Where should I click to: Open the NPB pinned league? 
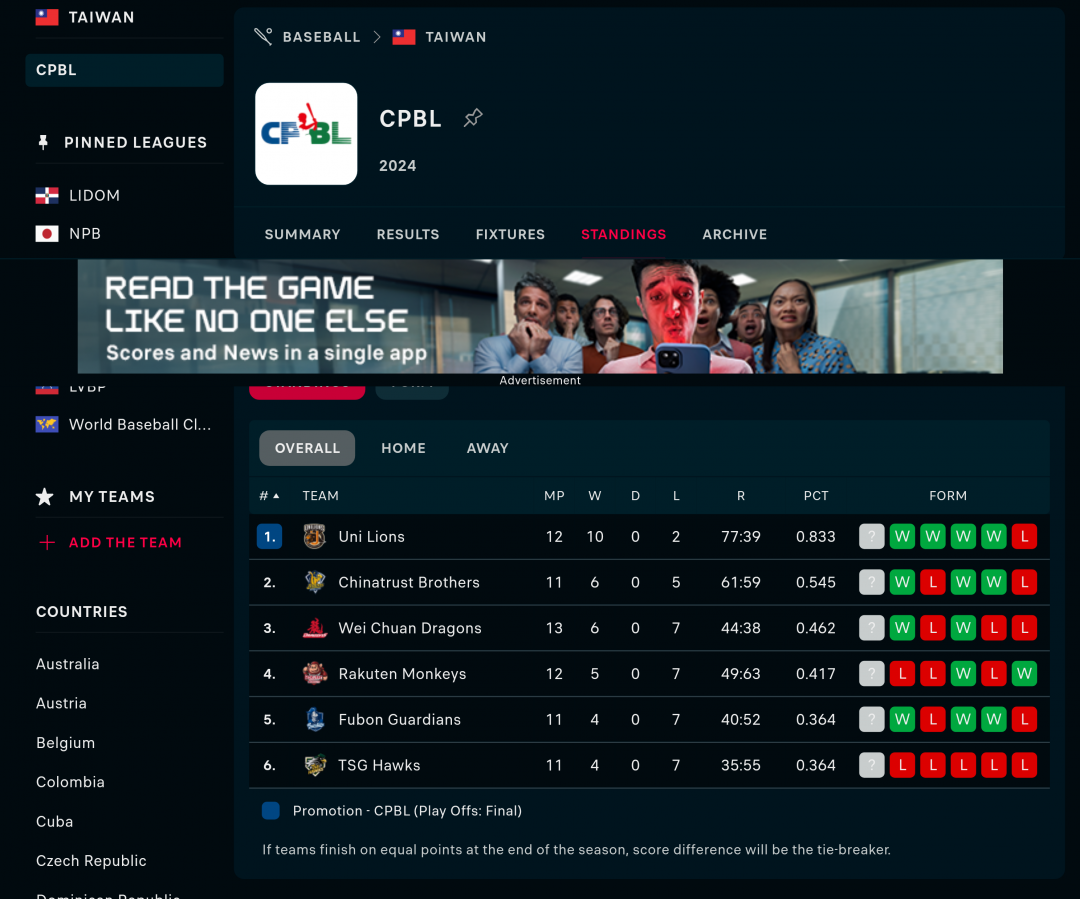click(85, 234)
